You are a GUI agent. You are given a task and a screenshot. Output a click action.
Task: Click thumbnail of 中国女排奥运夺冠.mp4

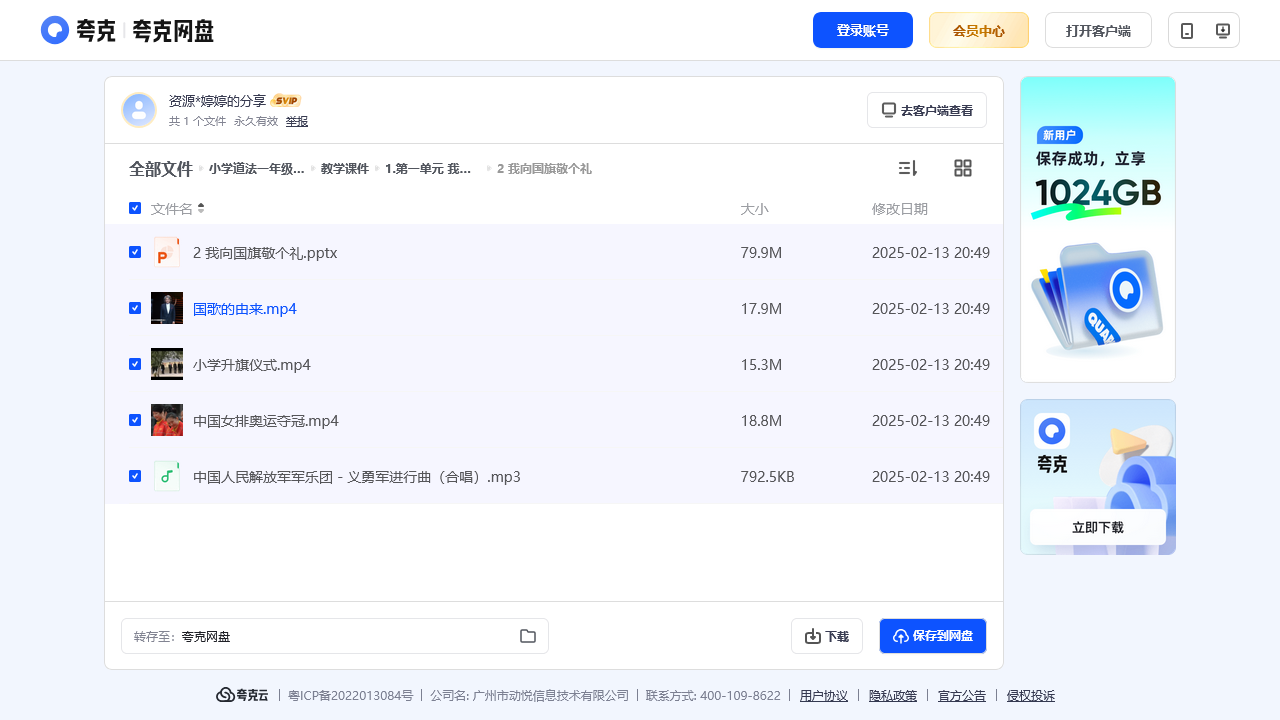click(167, 420)
